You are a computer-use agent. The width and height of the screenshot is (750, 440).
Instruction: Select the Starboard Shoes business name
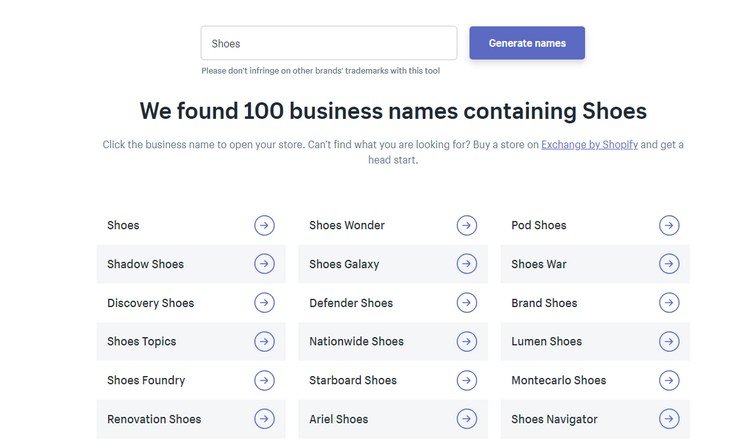coord(353,381)
